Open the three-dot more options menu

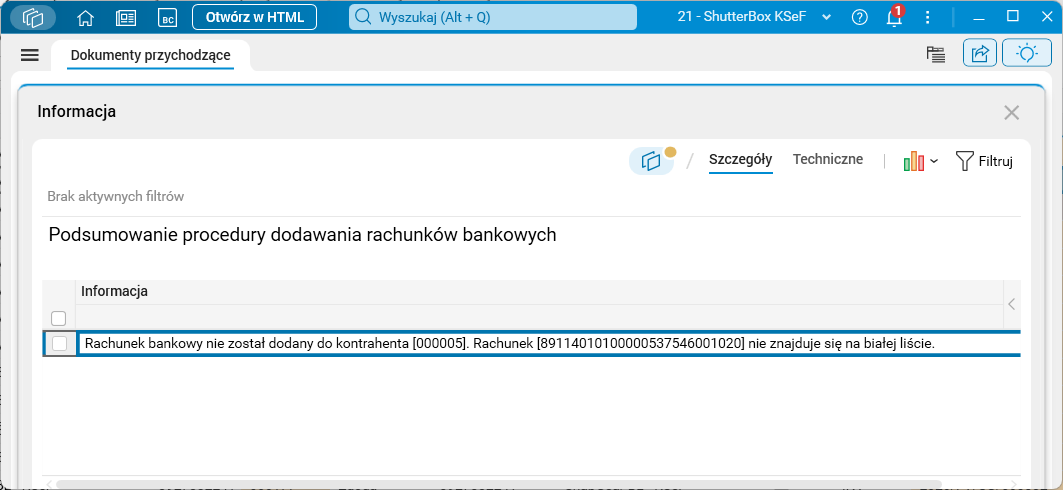pyautogui.click(x=928, y=18)
